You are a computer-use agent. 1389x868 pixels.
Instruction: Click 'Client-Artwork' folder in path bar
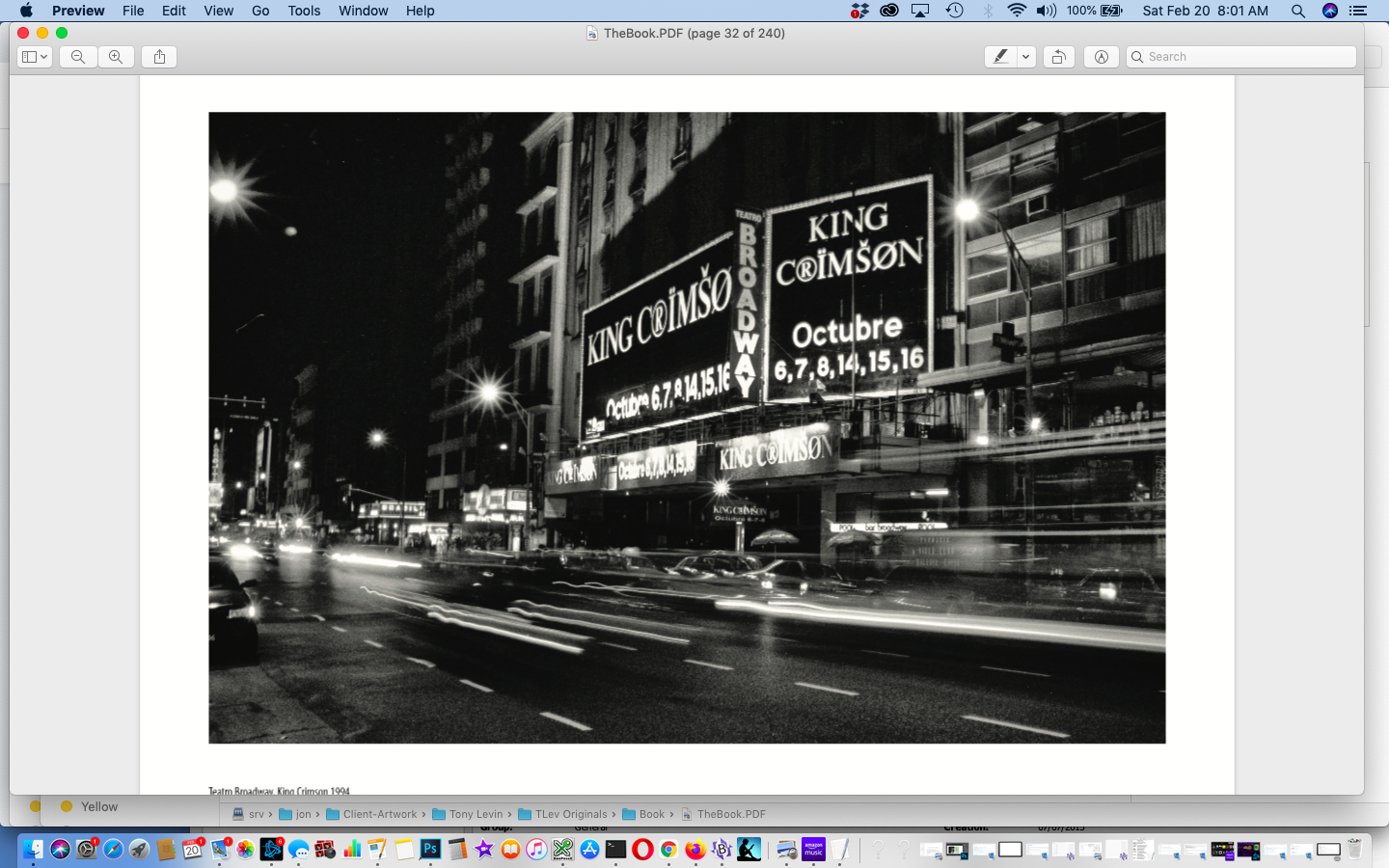click(372, 814)
